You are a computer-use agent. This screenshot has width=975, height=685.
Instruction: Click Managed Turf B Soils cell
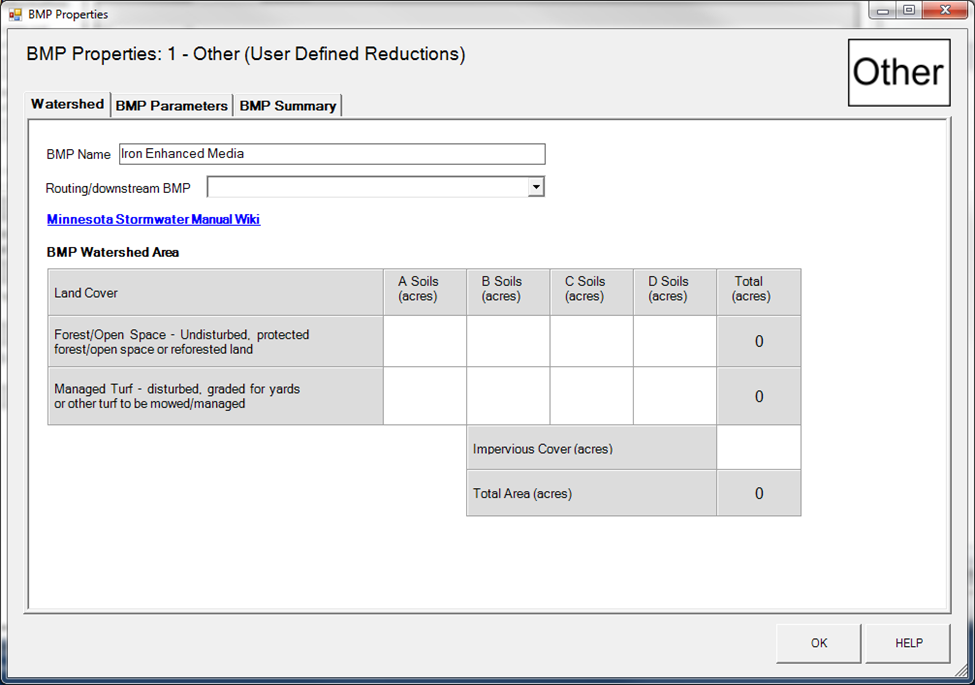tap(508, 396)
